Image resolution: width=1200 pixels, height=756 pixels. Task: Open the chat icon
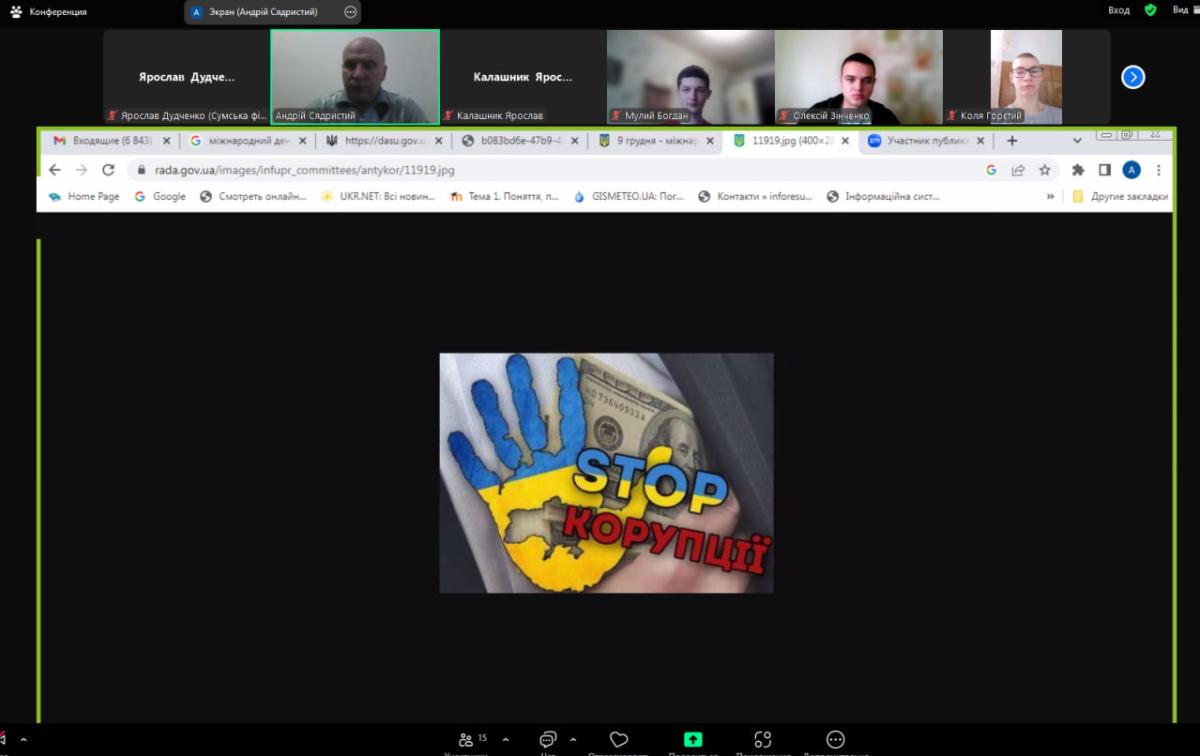548,740
